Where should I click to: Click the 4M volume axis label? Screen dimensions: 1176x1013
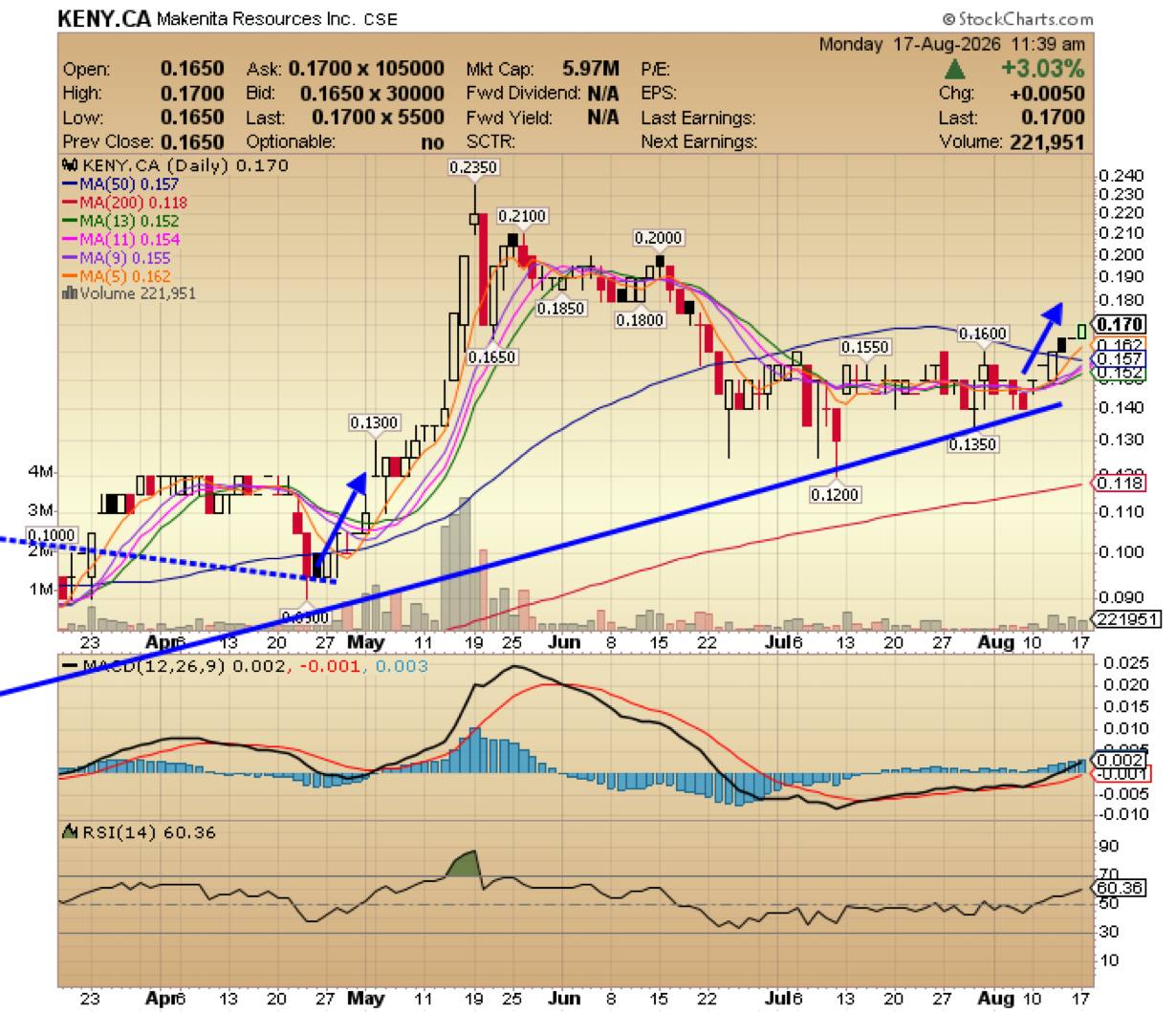[41, 472]
